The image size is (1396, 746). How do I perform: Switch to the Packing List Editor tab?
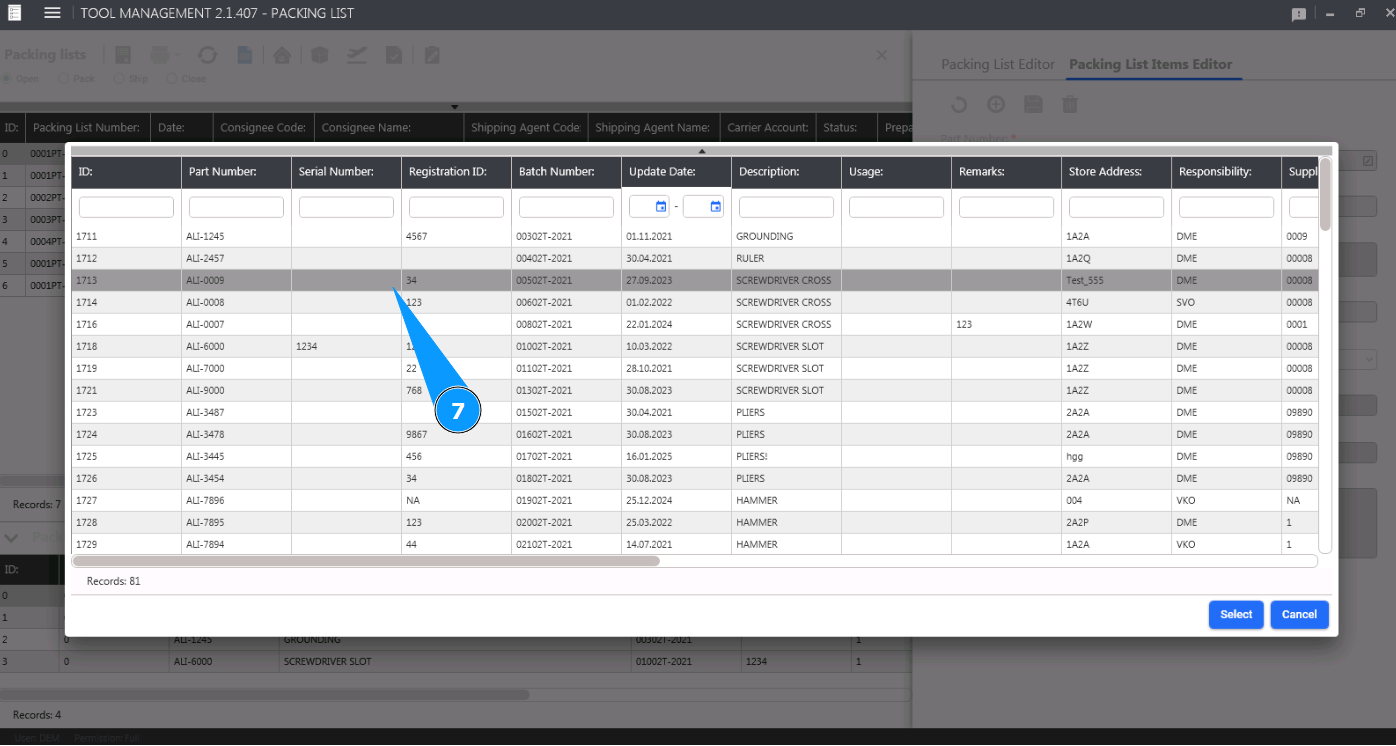(998, 64)
